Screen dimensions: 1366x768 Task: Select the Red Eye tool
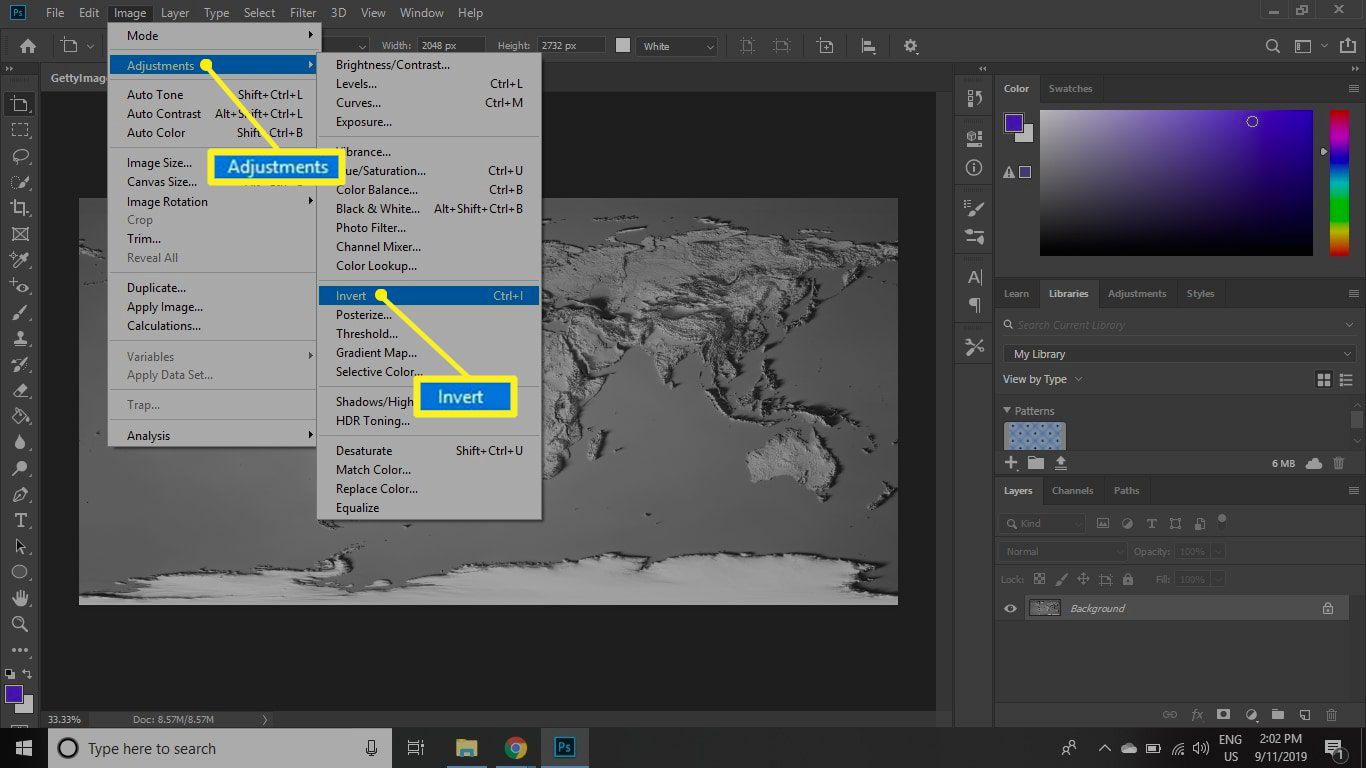tap(19, 287)
